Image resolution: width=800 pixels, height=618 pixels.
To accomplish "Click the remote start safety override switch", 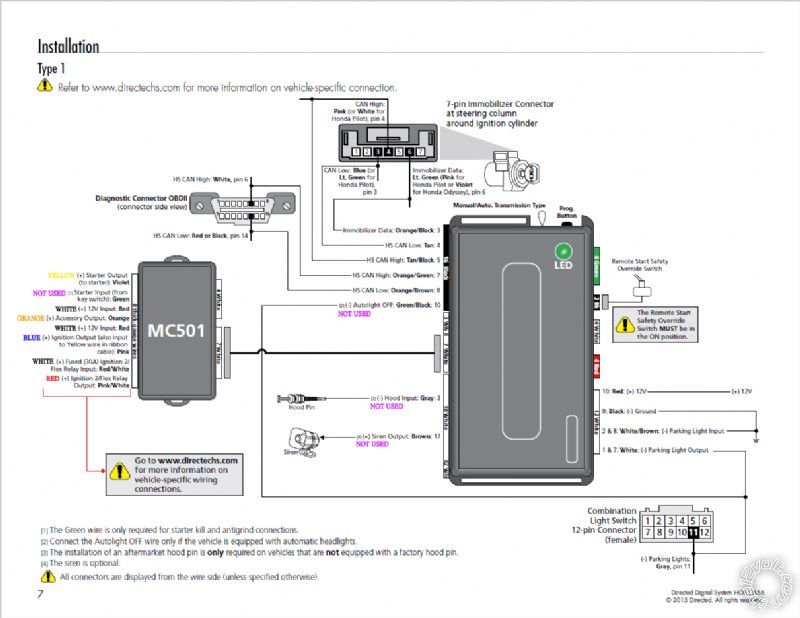I will 641,287.
